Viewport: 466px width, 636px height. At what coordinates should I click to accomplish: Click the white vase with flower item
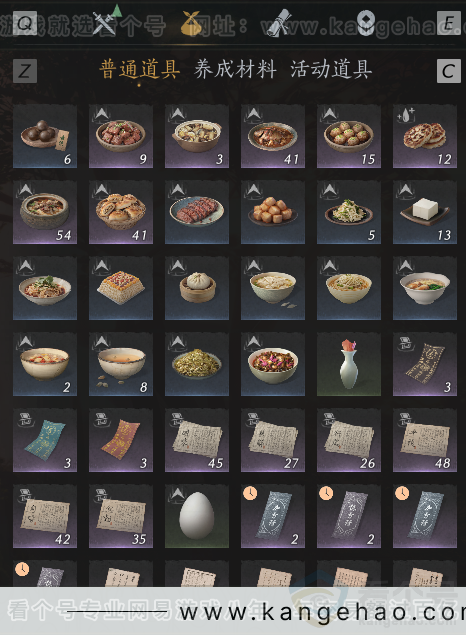tap(349, 364)
